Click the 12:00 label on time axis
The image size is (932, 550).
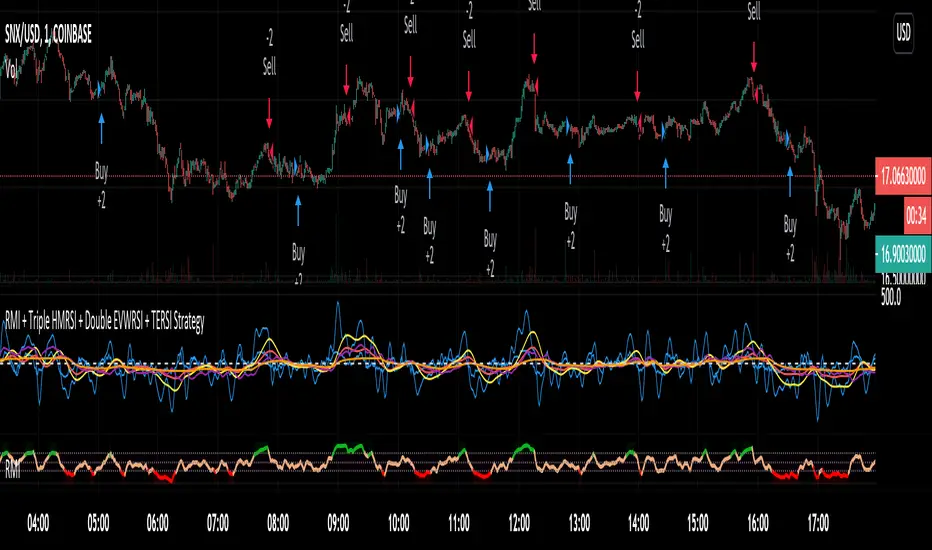[x=520, y=522]
